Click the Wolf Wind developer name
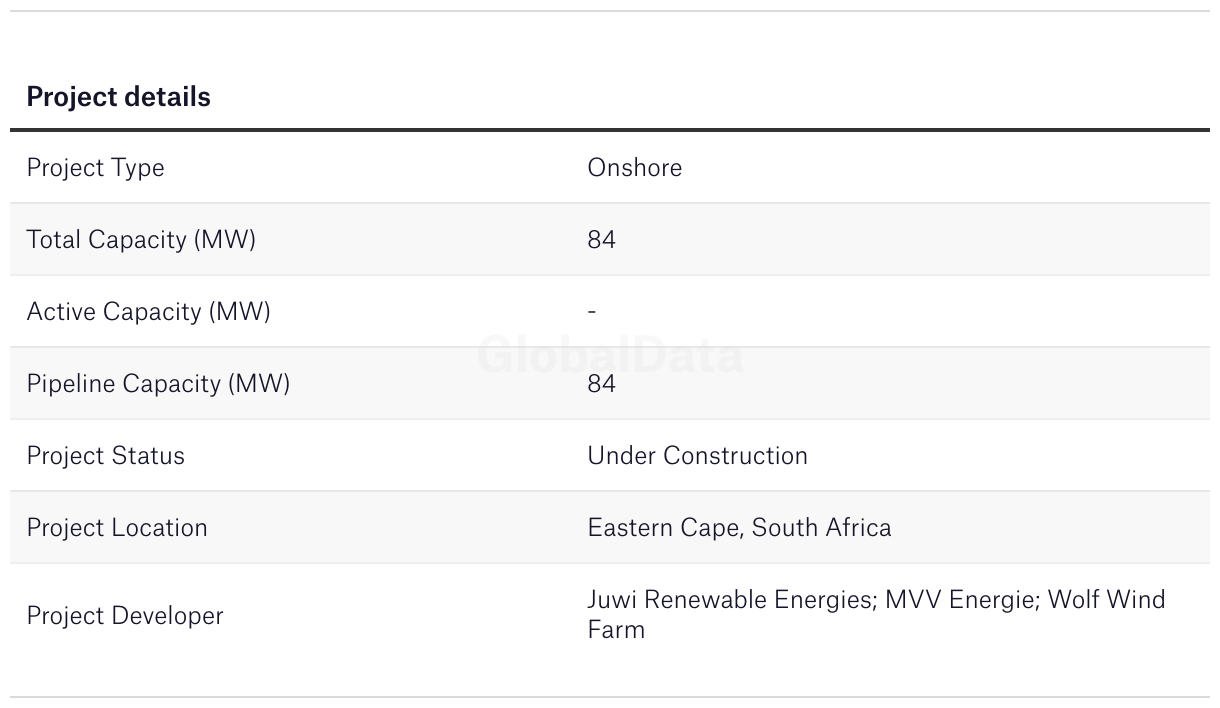 click(1107, 599)
